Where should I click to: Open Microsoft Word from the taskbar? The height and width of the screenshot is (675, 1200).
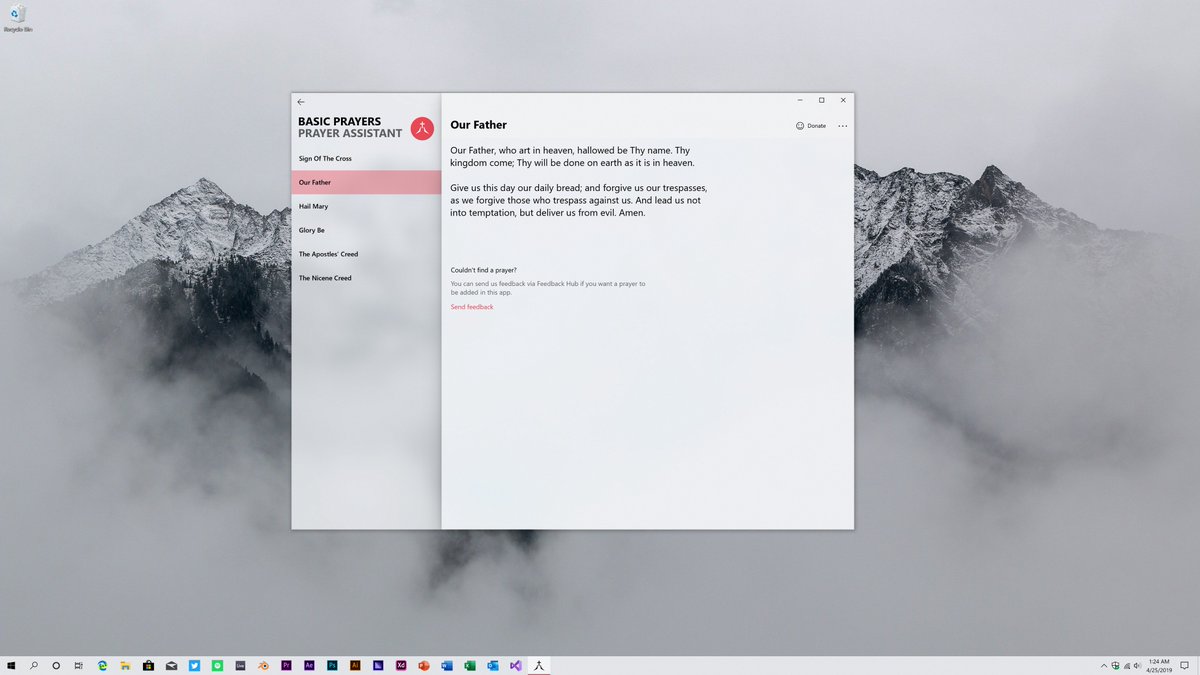click(x=447, y=665)
